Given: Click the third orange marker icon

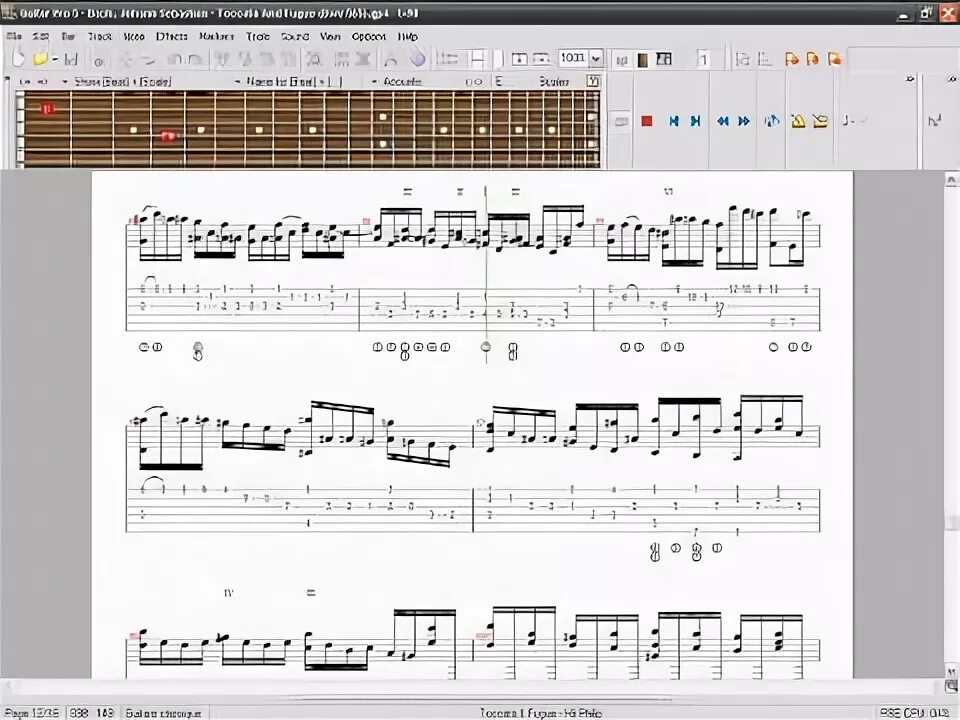Looking at the screenshot, I should (x=834, y=59).
